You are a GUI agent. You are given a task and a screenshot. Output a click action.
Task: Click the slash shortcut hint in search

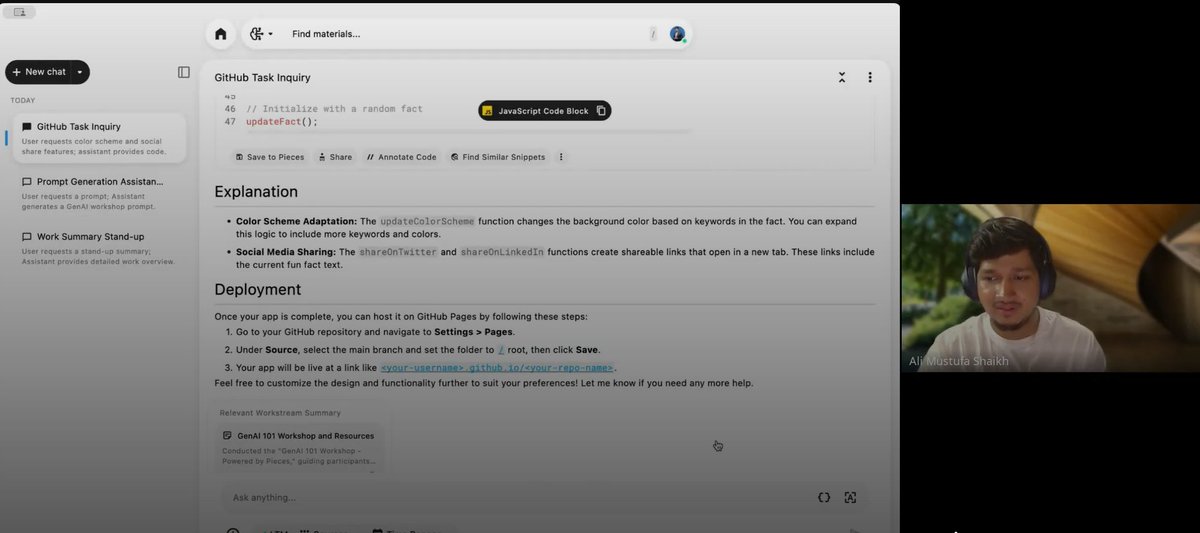(x=653, y=34)
